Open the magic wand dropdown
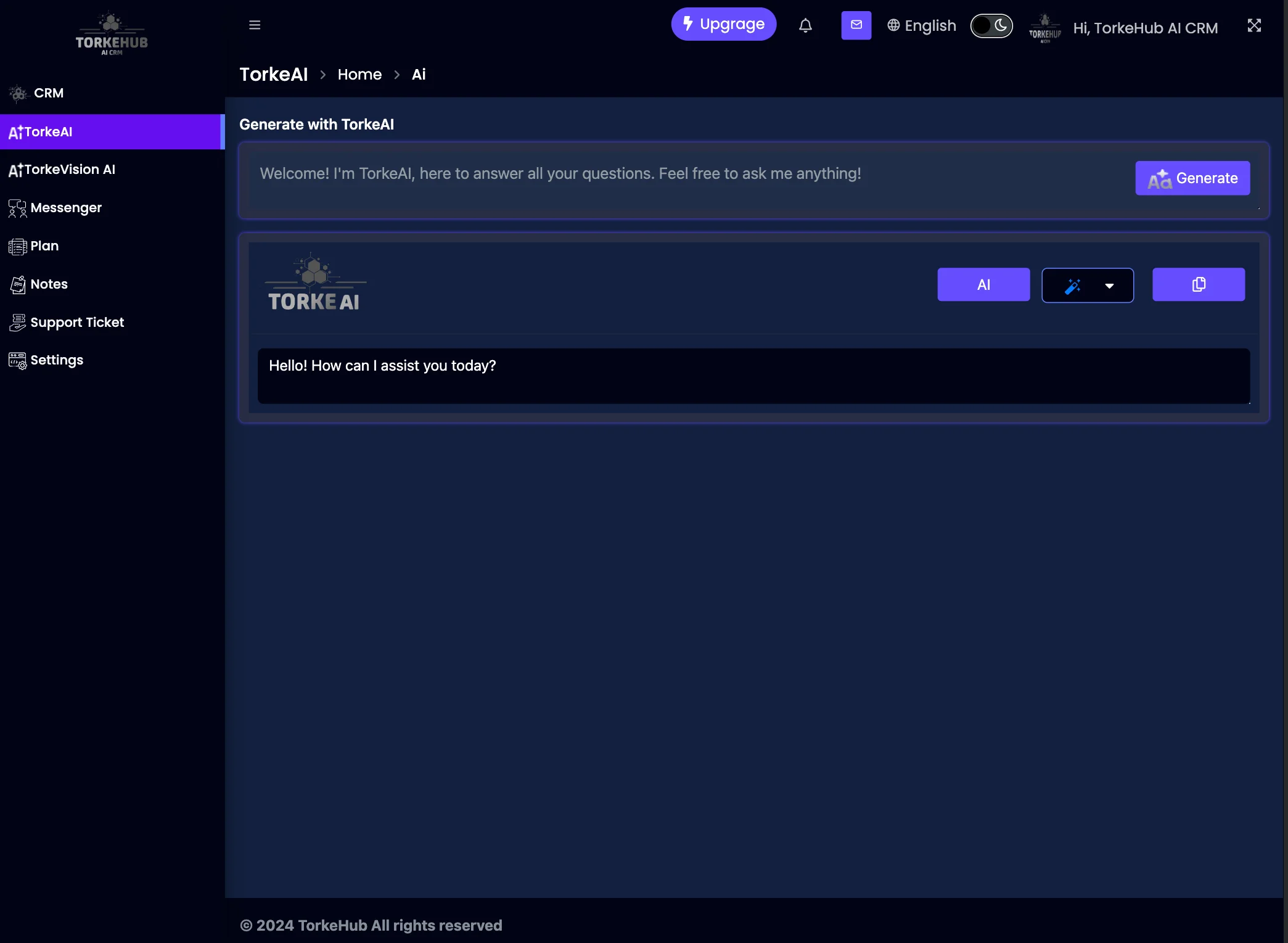 (x=1087, y=285)
